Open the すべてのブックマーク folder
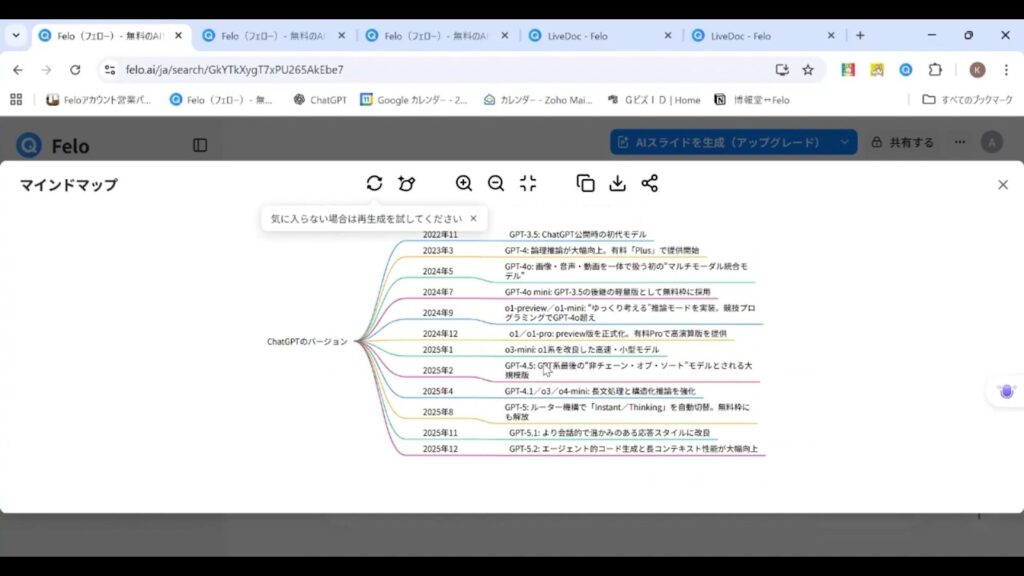 [x=967, y=100]
